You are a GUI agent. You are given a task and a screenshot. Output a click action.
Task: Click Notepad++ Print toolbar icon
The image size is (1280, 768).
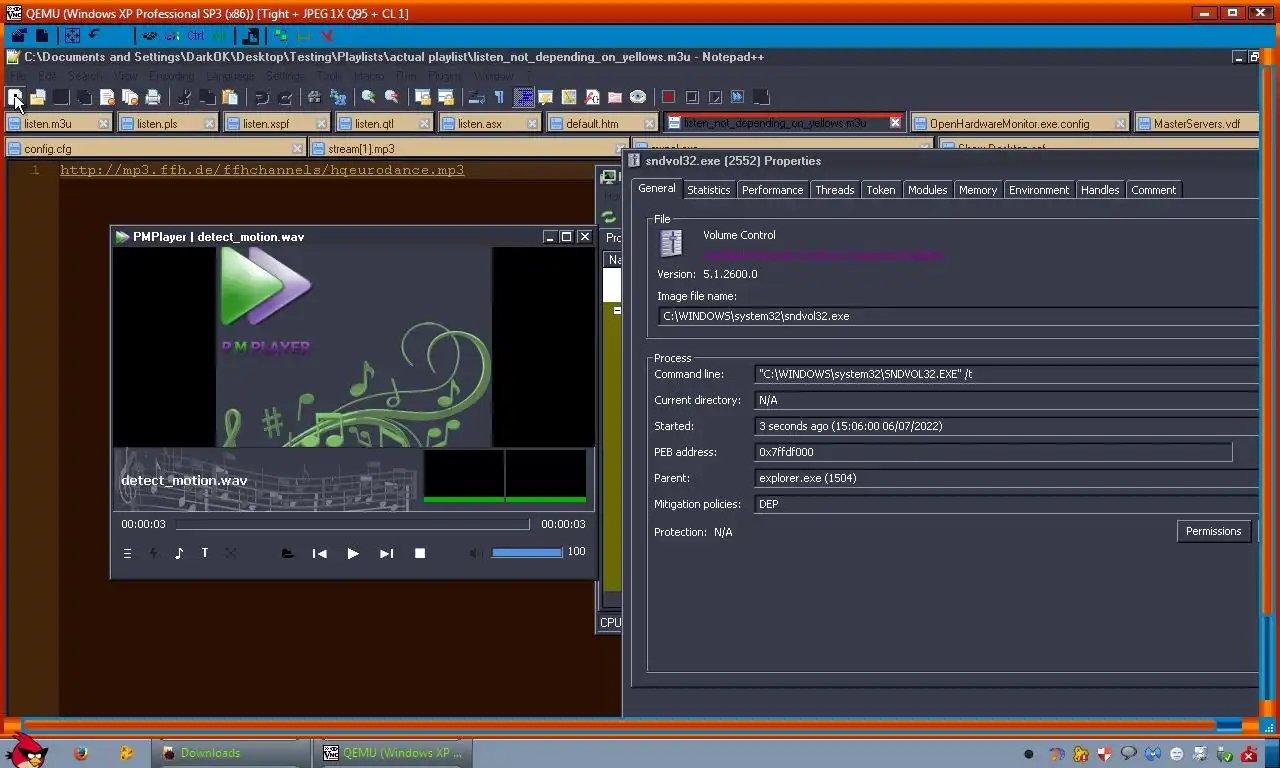click(x=153, y=97)
